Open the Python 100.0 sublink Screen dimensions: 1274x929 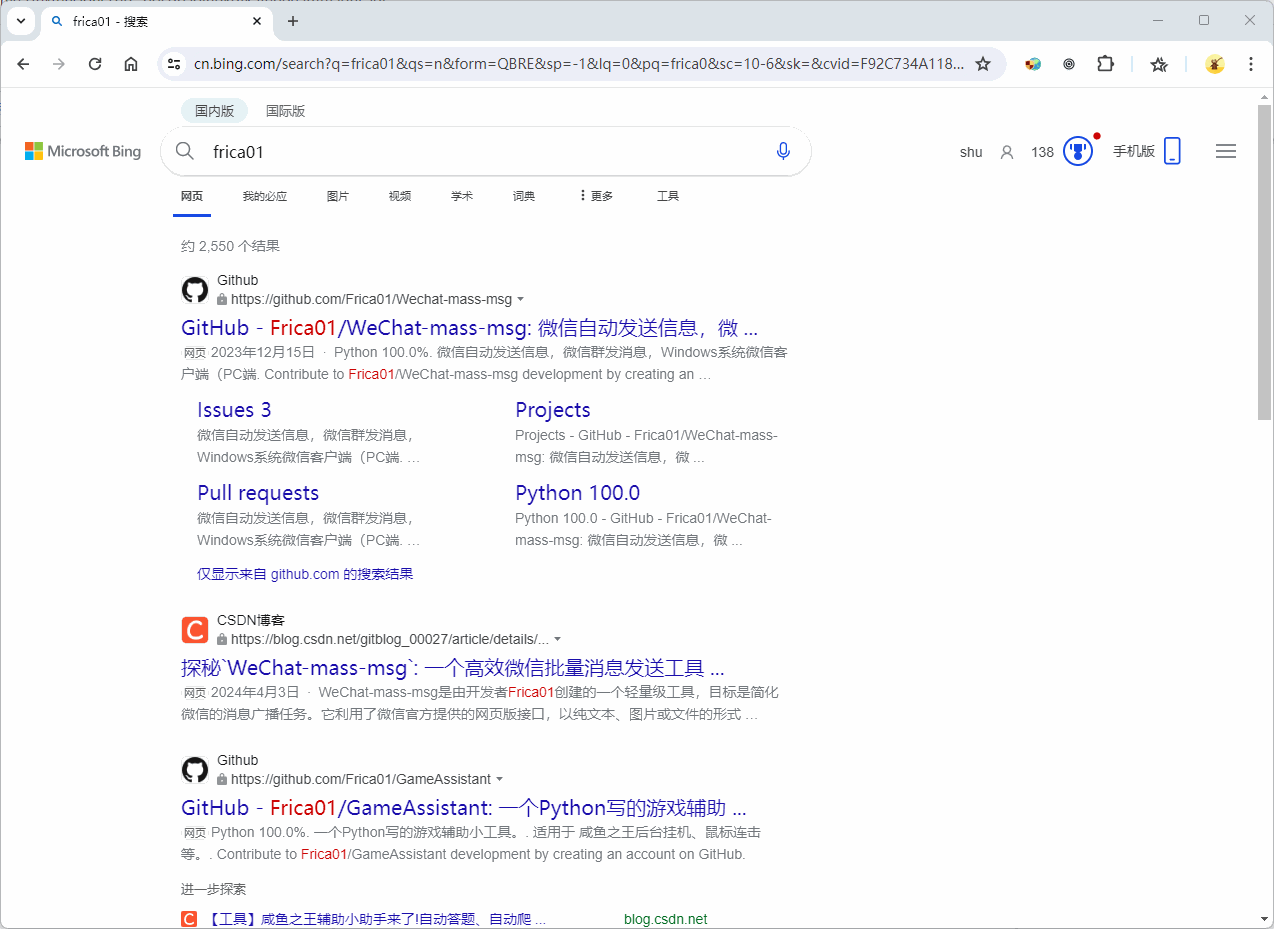tap(577, 493)
